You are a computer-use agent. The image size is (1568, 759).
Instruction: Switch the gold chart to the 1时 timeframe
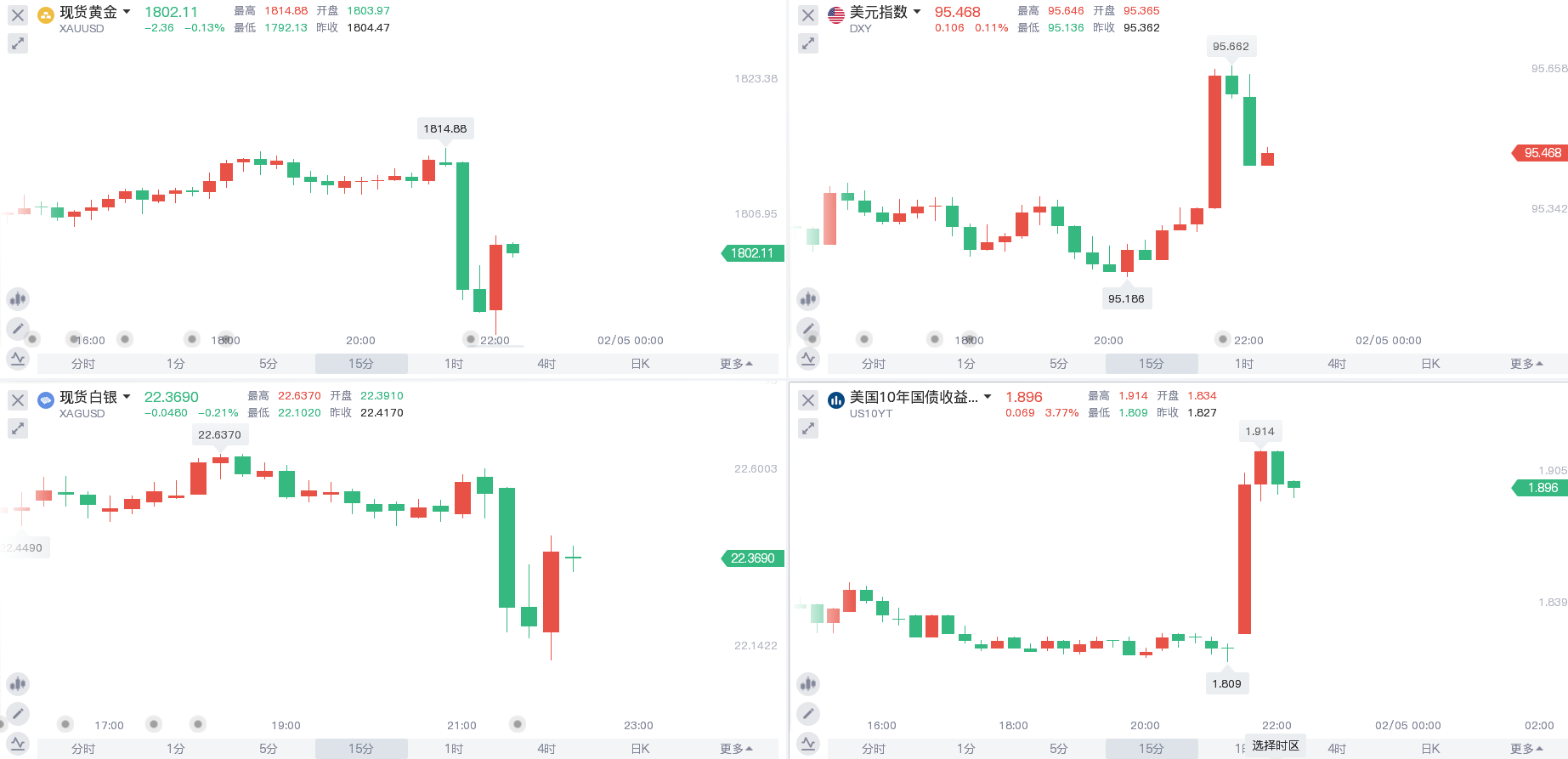click(x=454, y=364)
